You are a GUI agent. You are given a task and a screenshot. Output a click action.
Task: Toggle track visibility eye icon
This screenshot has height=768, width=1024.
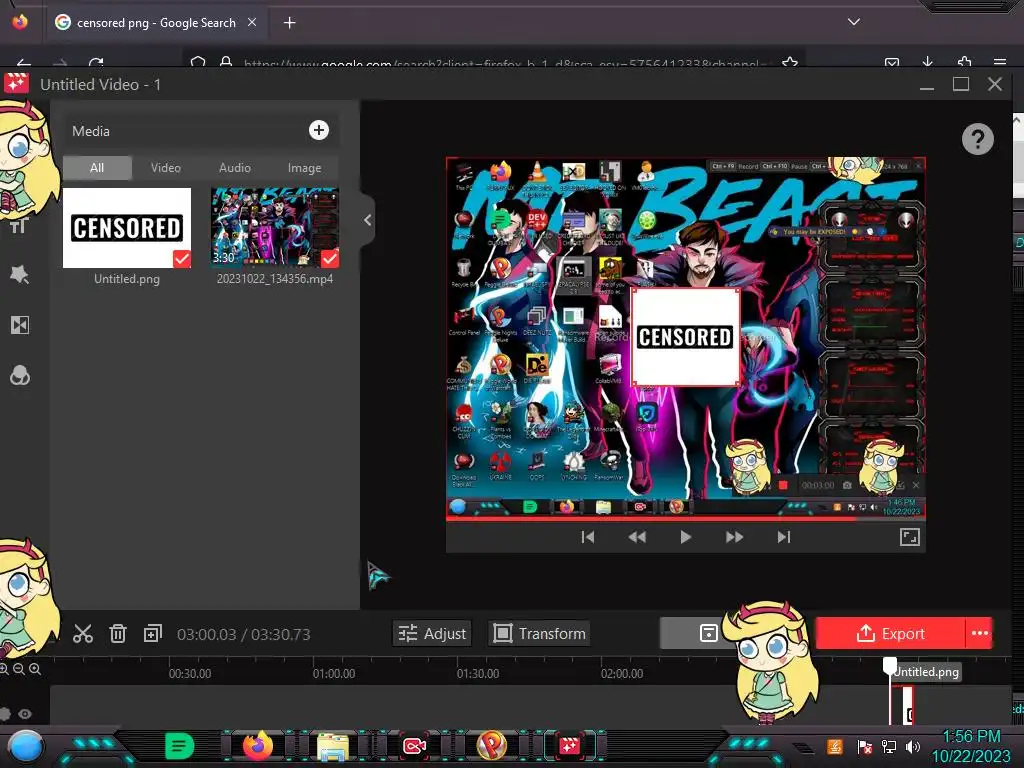click(25, 714)
